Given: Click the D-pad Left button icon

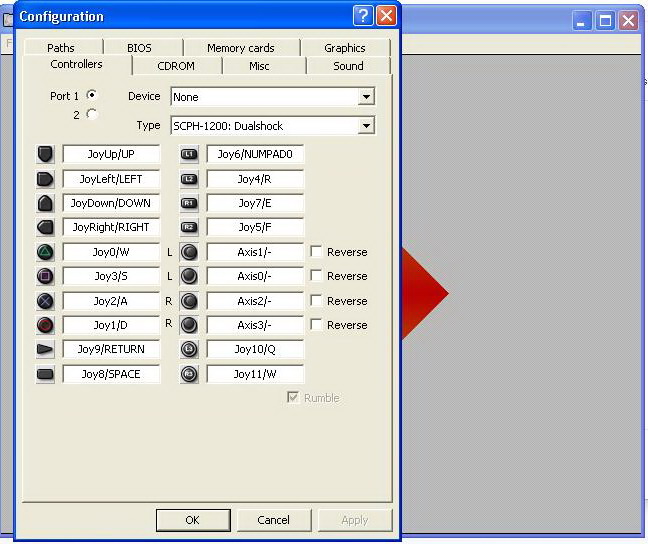Looking at the screenshot, I should (45, 179).
